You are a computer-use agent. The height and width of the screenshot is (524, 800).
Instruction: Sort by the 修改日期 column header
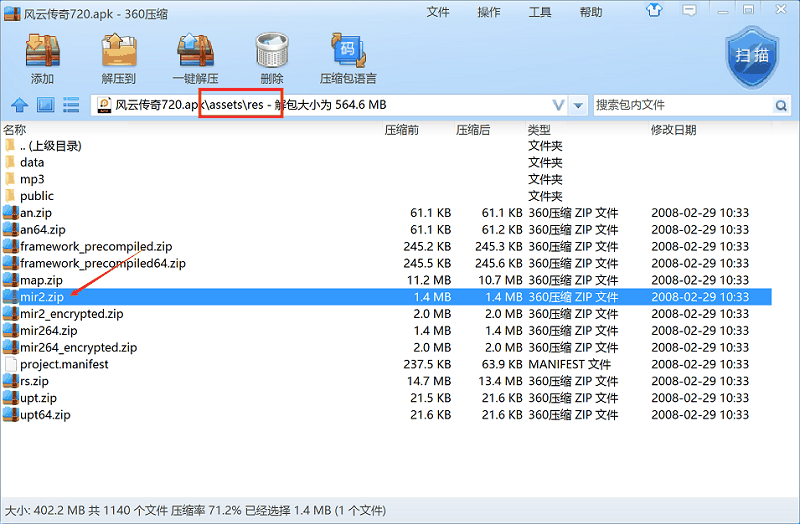tap(673, 130)
